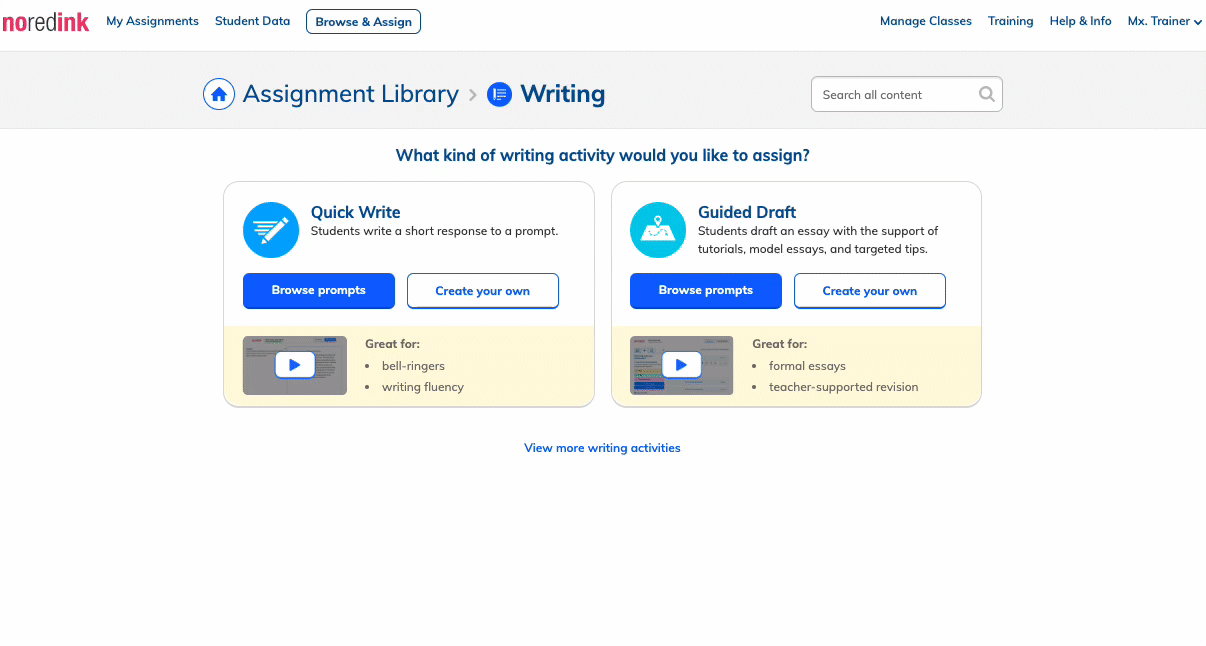
Task: Click the Guided Draft heading
Action: [747, 212]
